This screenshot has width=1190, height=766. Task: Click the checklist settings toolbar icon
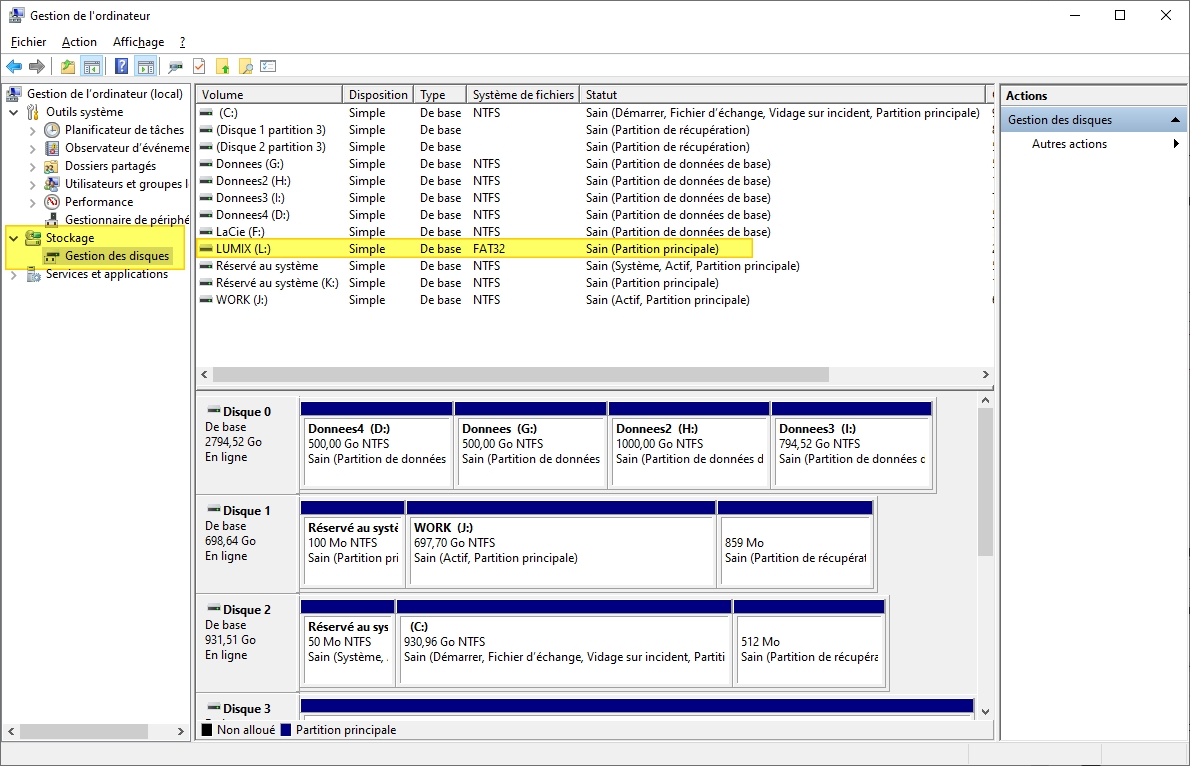point(268,67)
